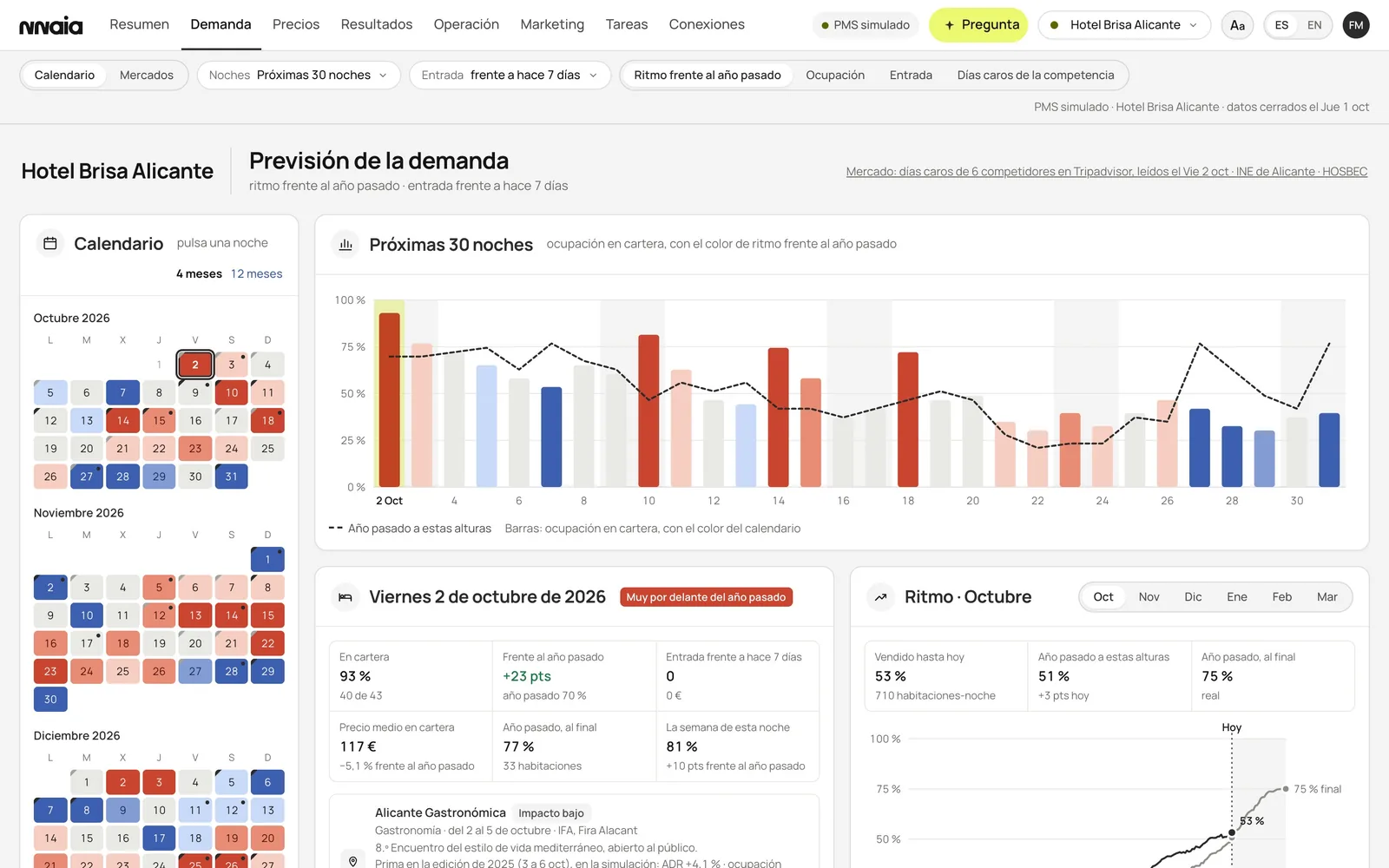Switch language to ES
1389x868 pixels.
(x=1281, y=25)
